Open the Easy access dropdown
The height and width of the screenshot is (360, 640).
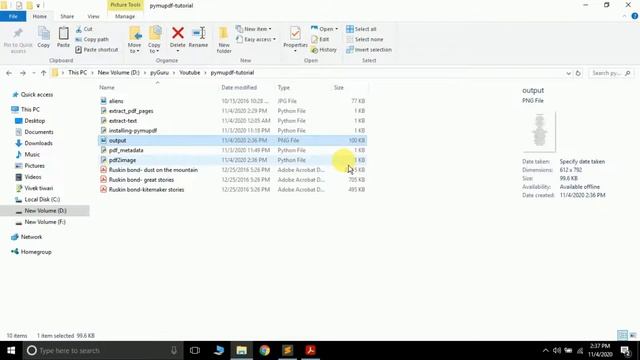256,39
